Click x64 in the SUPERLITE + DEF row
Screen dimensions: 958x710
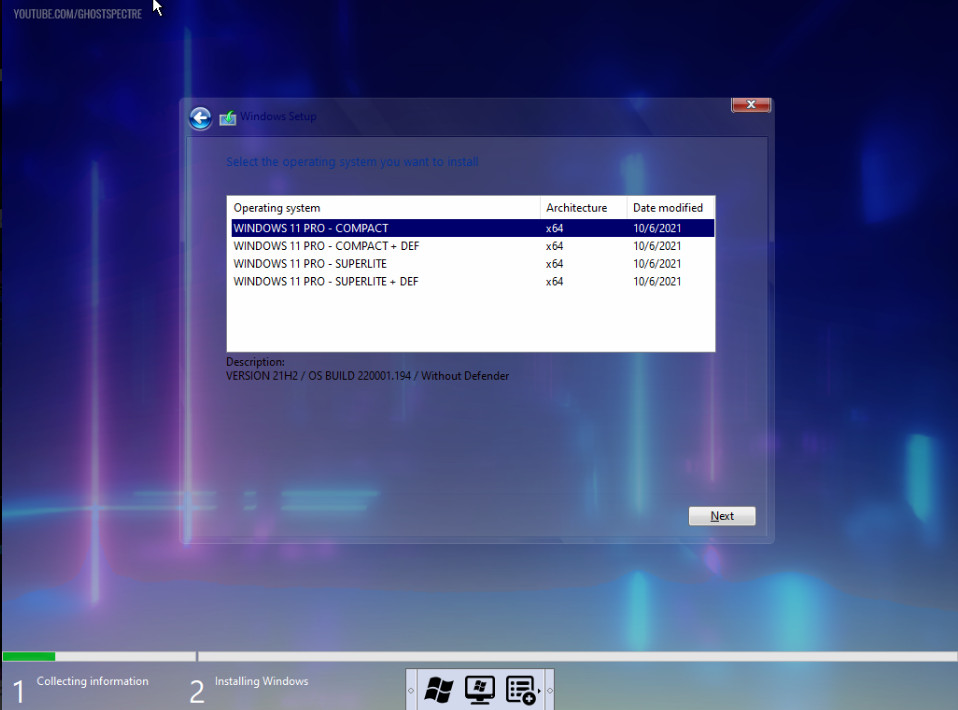554,282
